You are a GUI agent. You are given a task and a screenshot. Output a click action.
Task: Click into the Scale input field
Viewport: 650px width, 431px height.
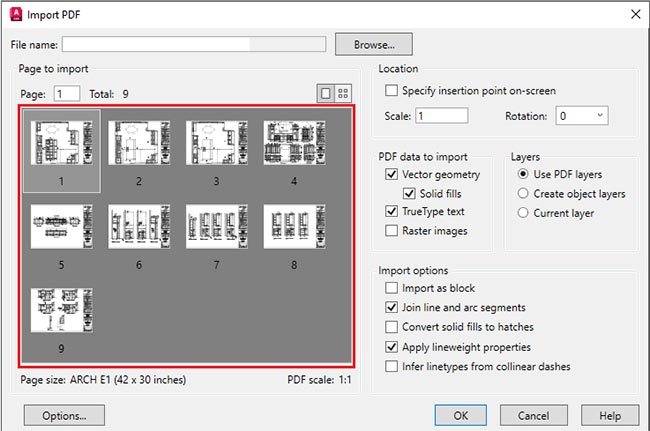click(x=441, y=116)
